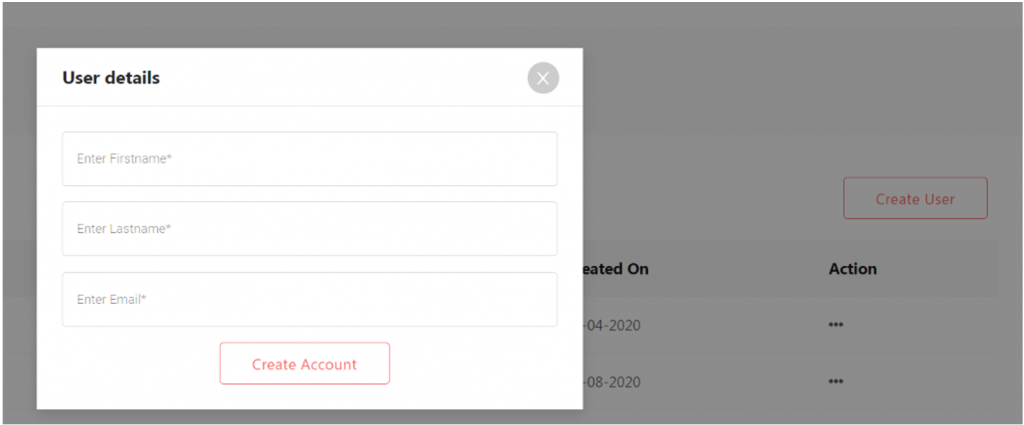Open actions menu for 04-2020 row
Screen dimensions: 1024x425
(x=835, y=325)
